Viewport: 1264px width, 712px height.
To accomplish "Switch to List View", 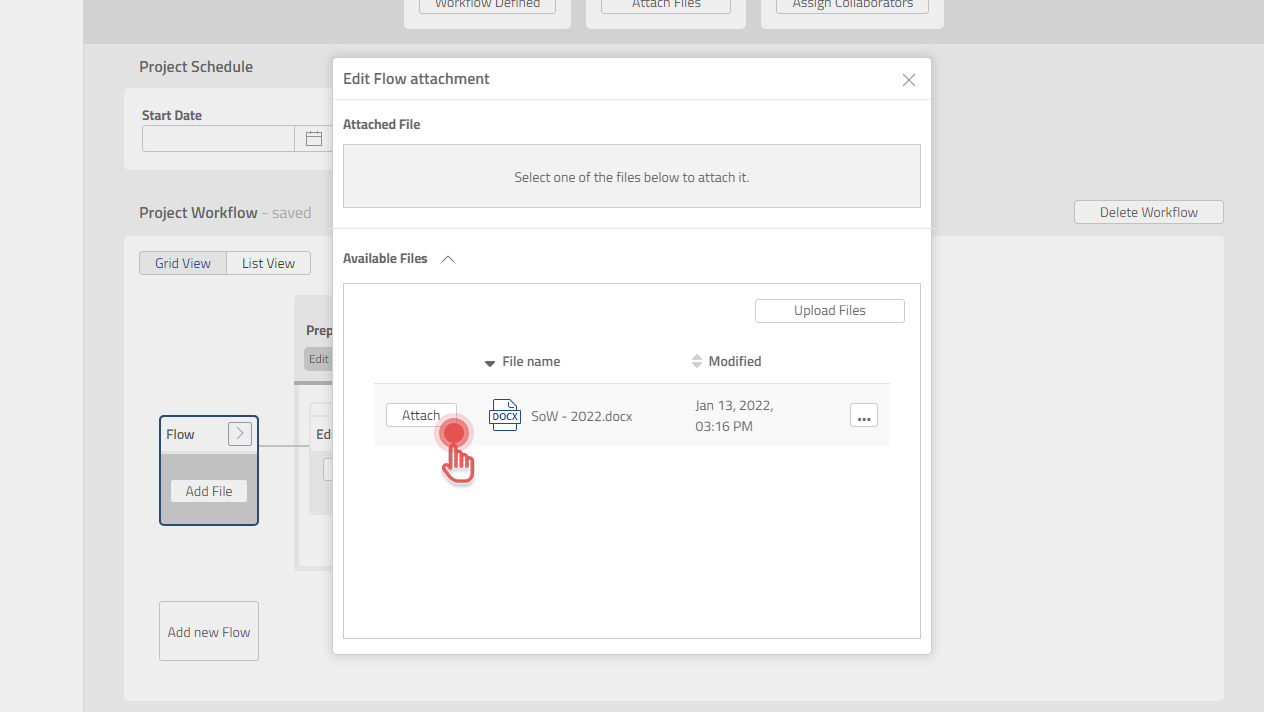I will [267, 263].
